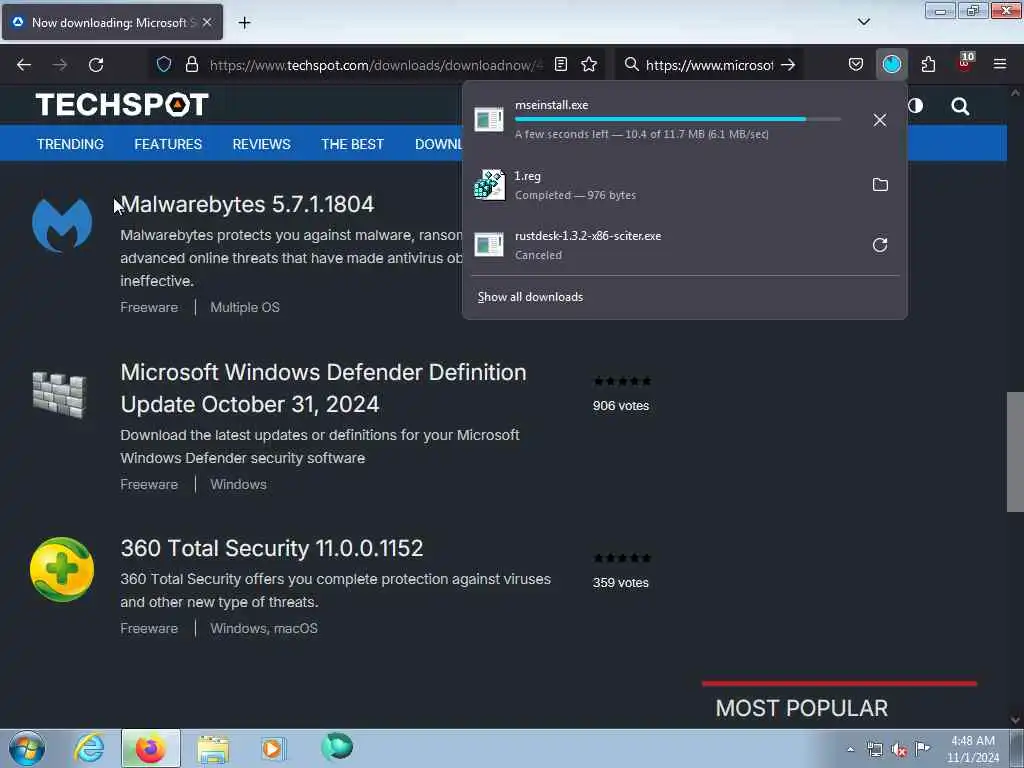The height and width of the screenshot is (768, 1024).
Task: Open the tracking protection shield icon
Action: 164,65
